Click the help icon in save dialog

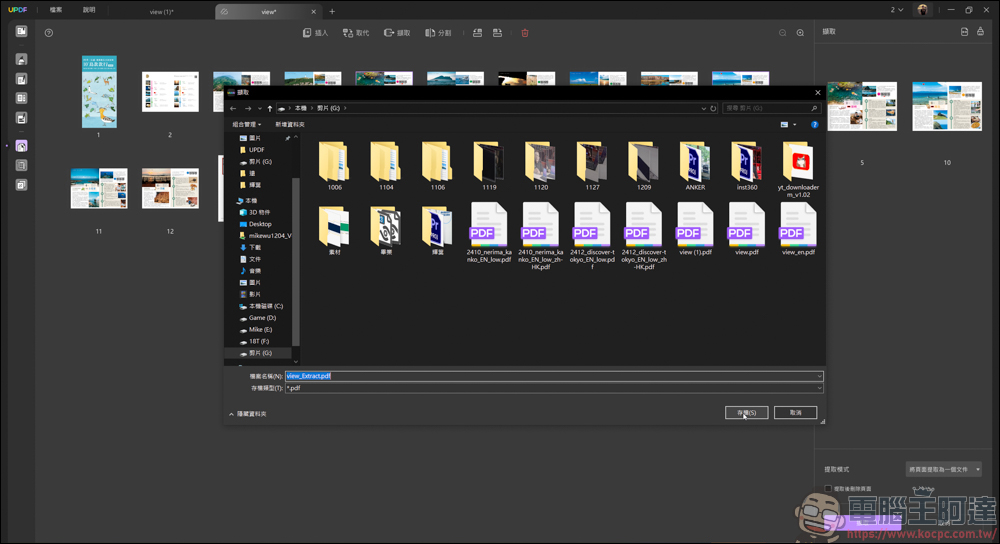click(814, 124)
